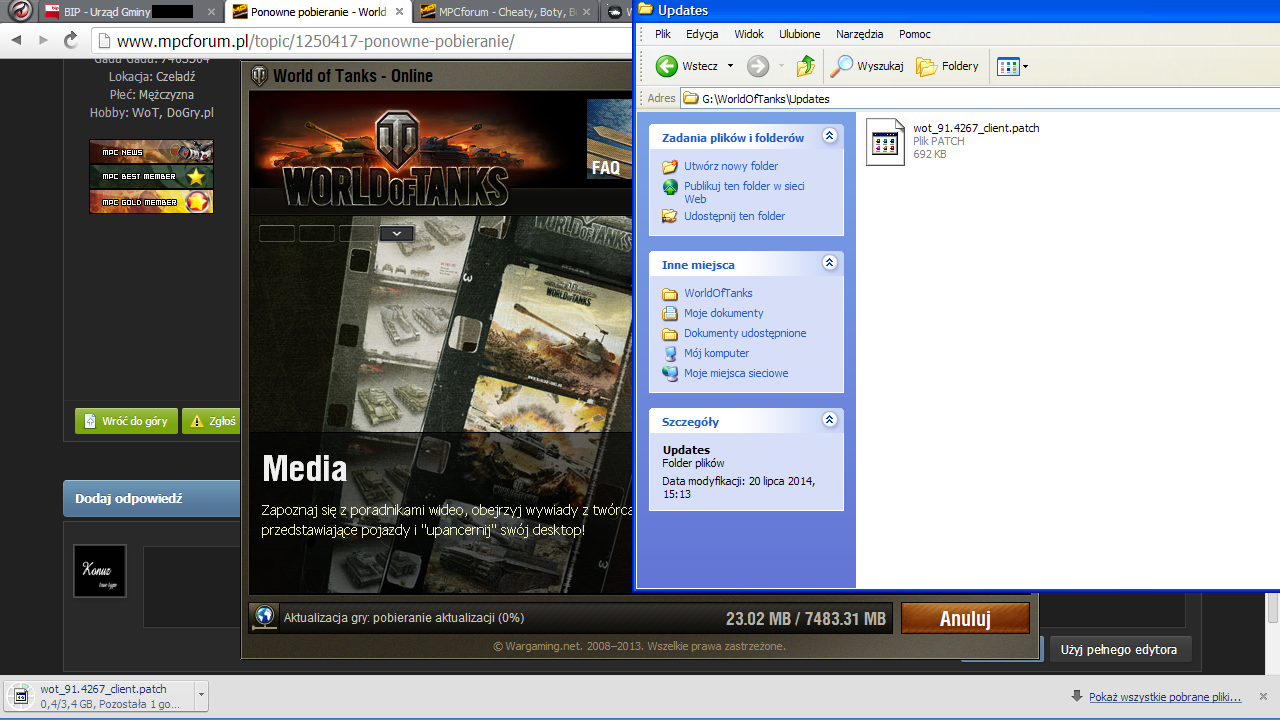
Task: Open the Wstecz history dropdown arrow
Action: (730, 66)
